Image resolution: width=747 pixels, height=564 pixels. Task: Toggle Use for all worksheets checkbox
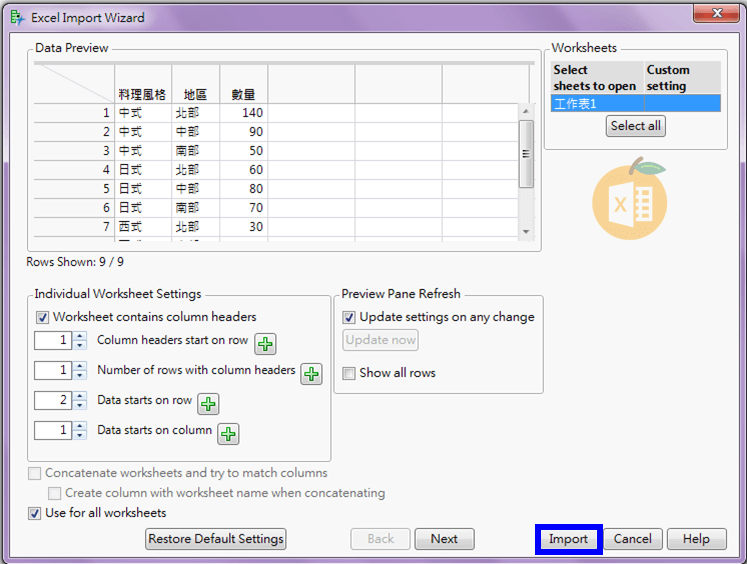pos(34,514)
